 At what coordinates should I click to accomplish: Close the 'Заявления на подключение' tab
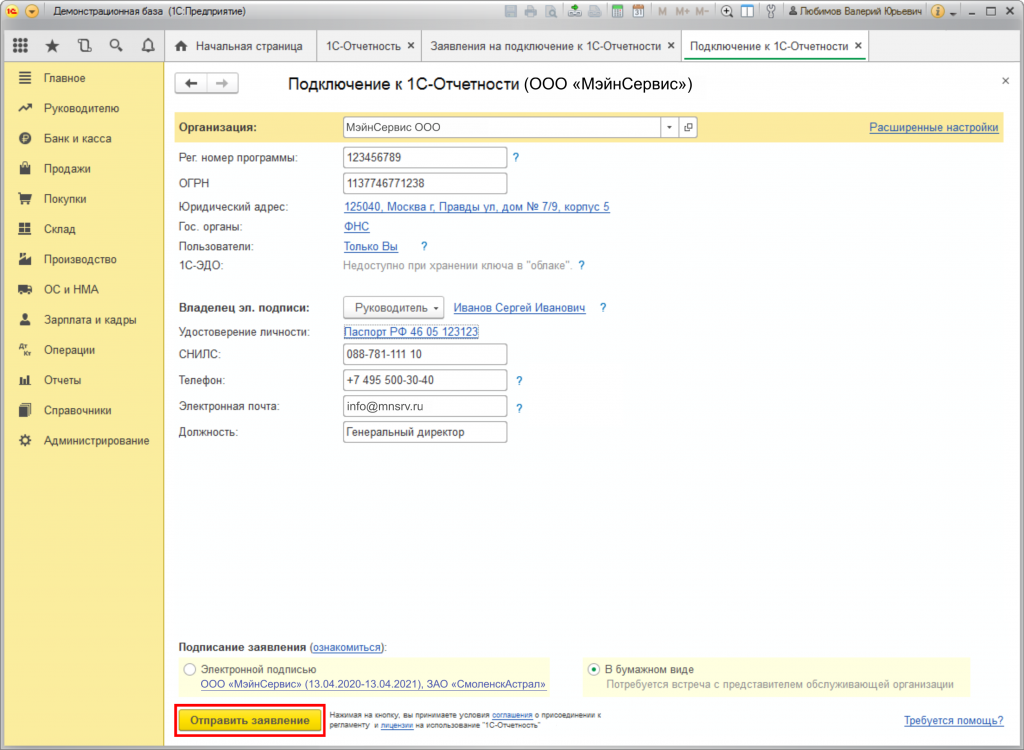[x=671, y=46]
